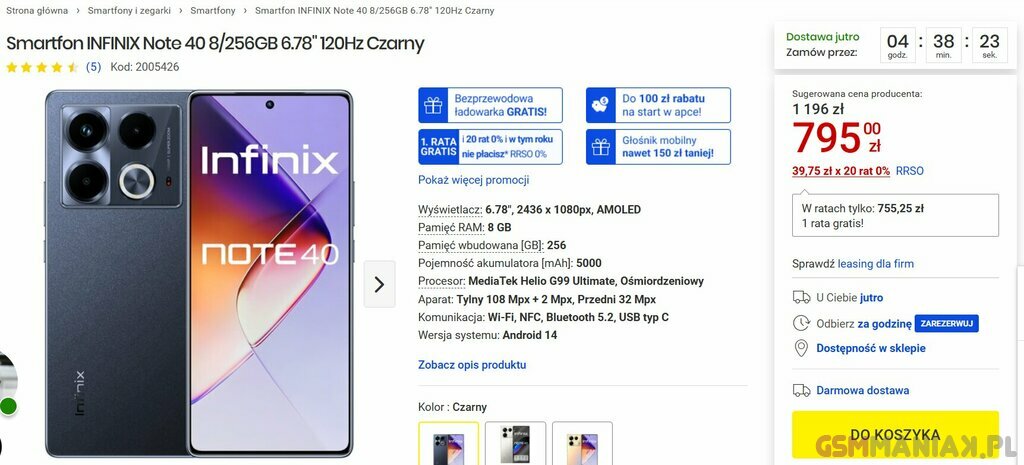This screenshot has height=465, width=1024.
Task: Select the black color variant thumbnail
Action: point(449,444)
